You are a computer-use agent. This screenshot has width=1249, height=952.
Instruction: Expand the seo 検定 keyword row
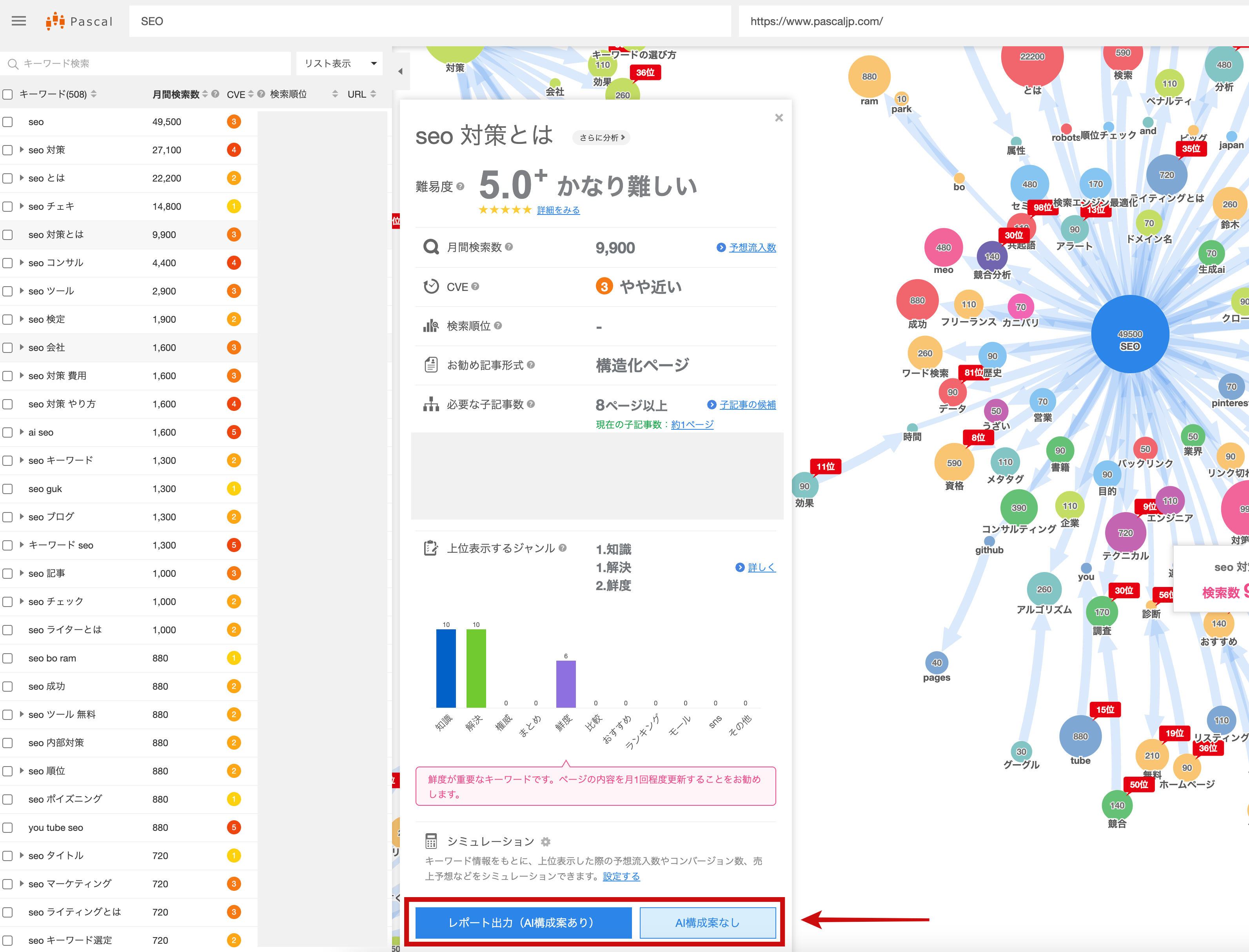click(x=22, y=319)
